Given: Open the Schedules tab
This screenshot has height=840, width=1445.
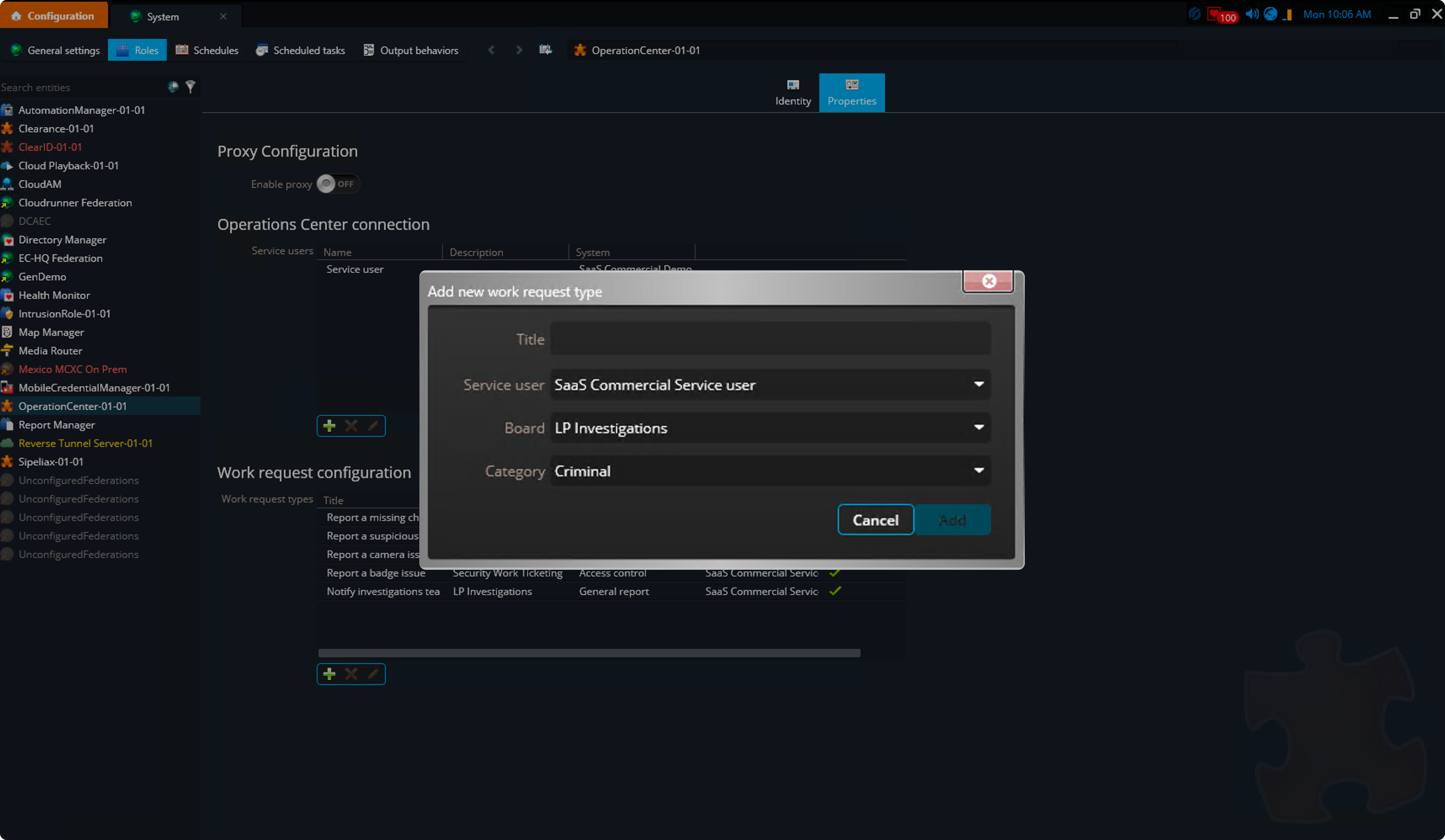Looking at the screenshot, I should click(207, 50).
